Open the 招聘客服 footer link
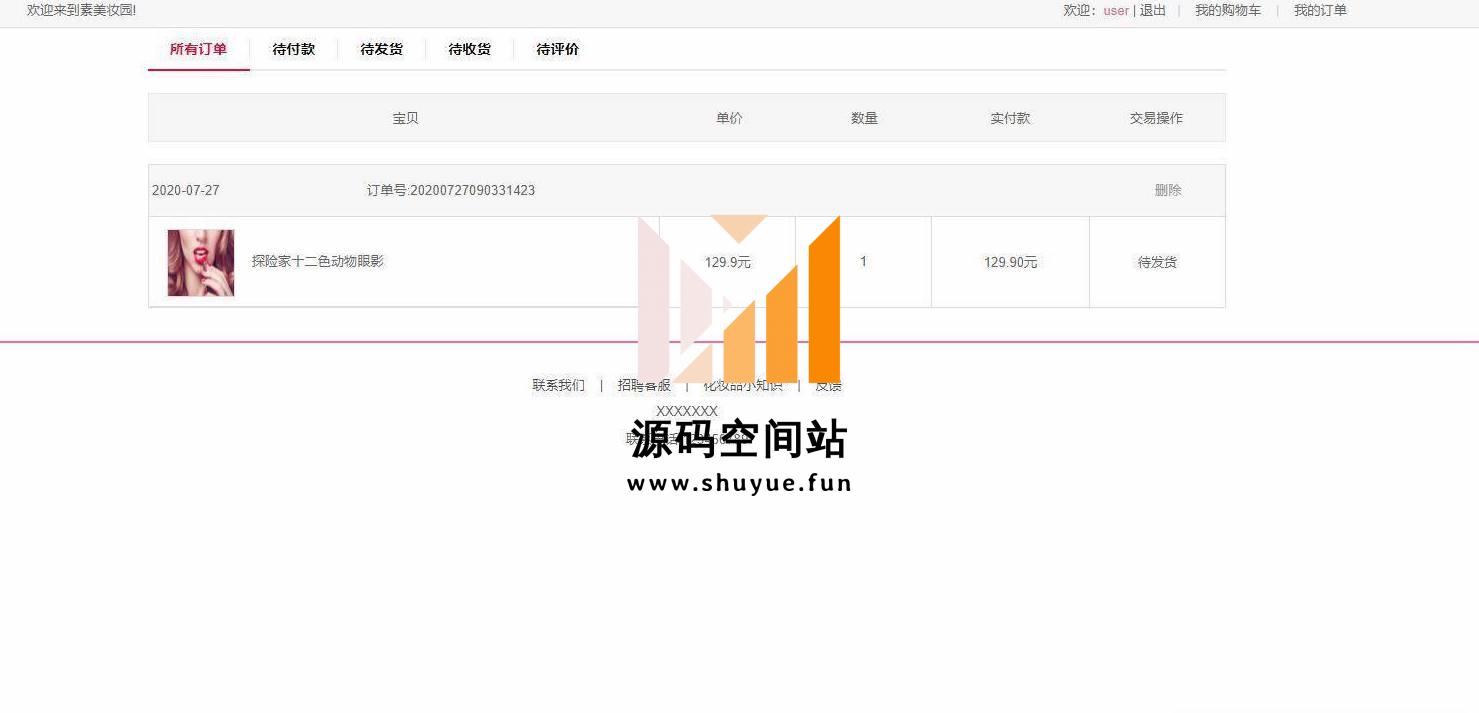The height and width of the screenshot is (713, 1479). click(644, 385)
